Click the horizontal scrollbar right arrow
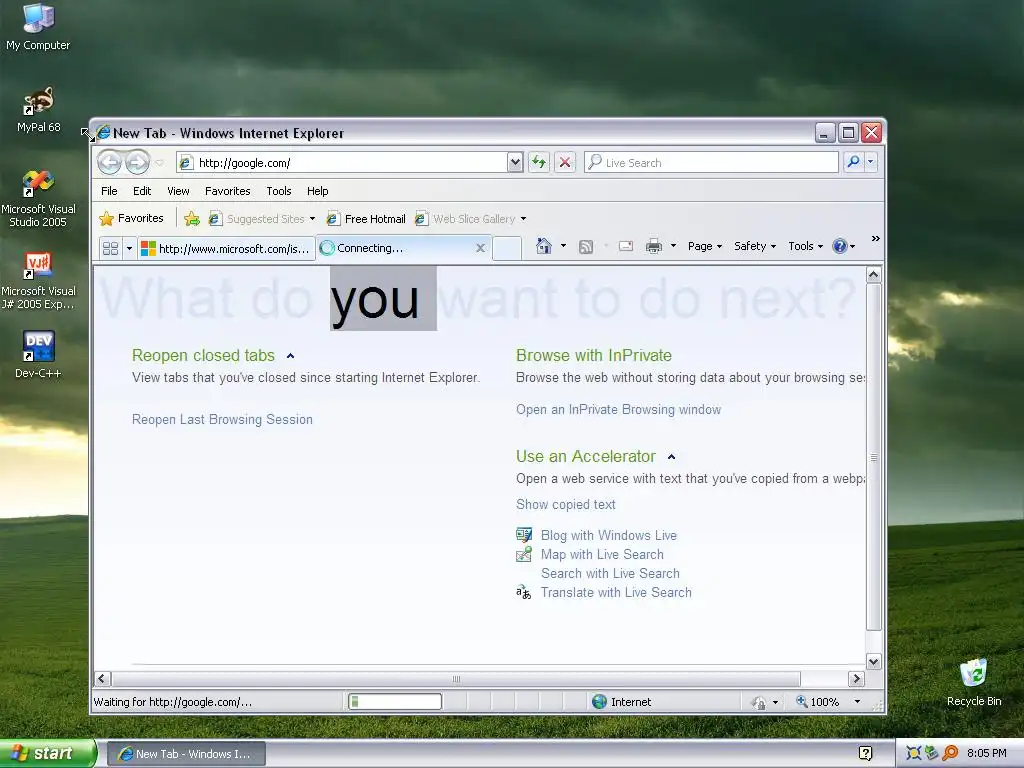This screenshot has height=768, width=1024. click(x=857, y=679)
